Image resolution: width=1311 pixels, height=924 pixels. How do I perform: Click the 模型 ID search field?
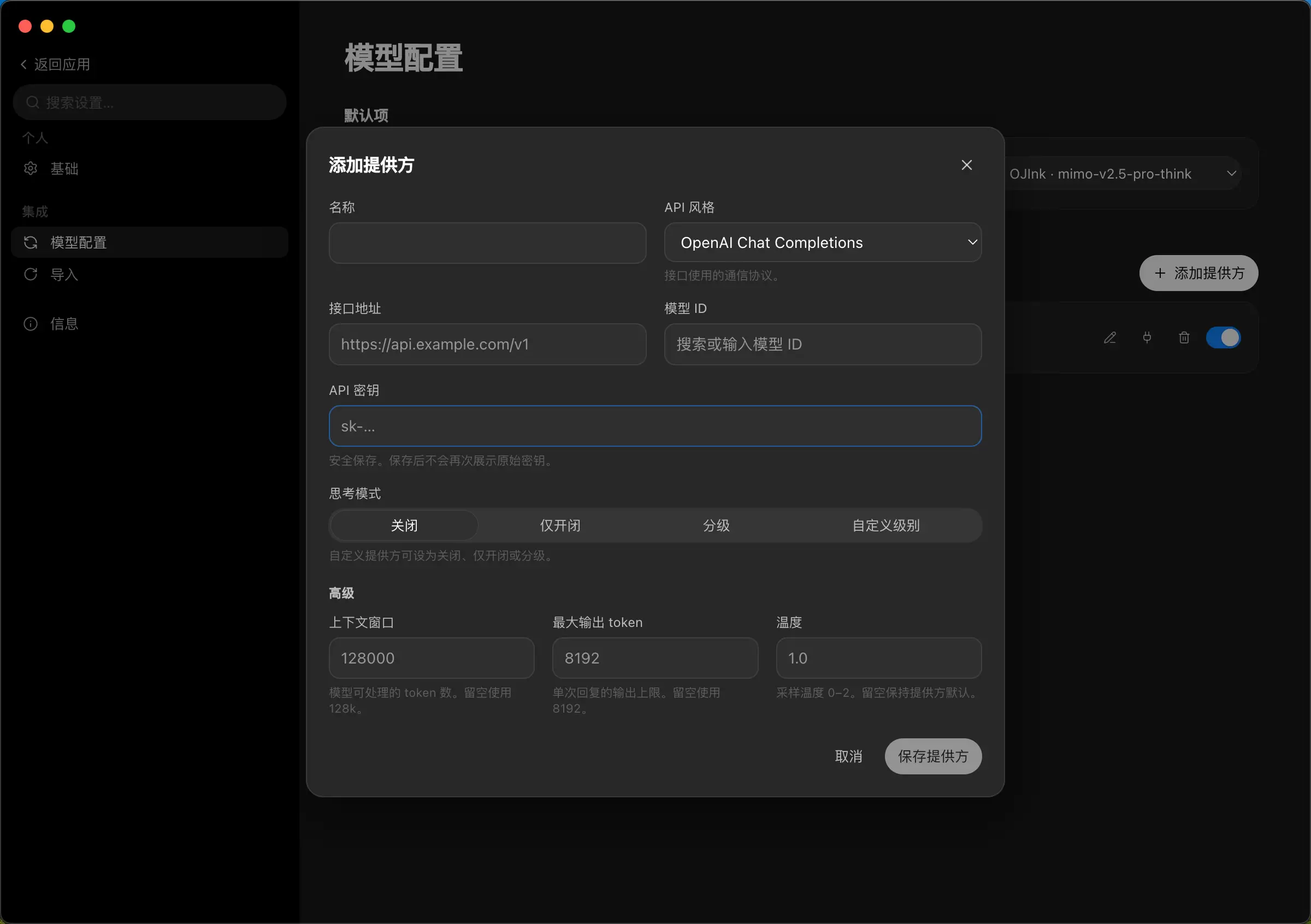[822, 344]
